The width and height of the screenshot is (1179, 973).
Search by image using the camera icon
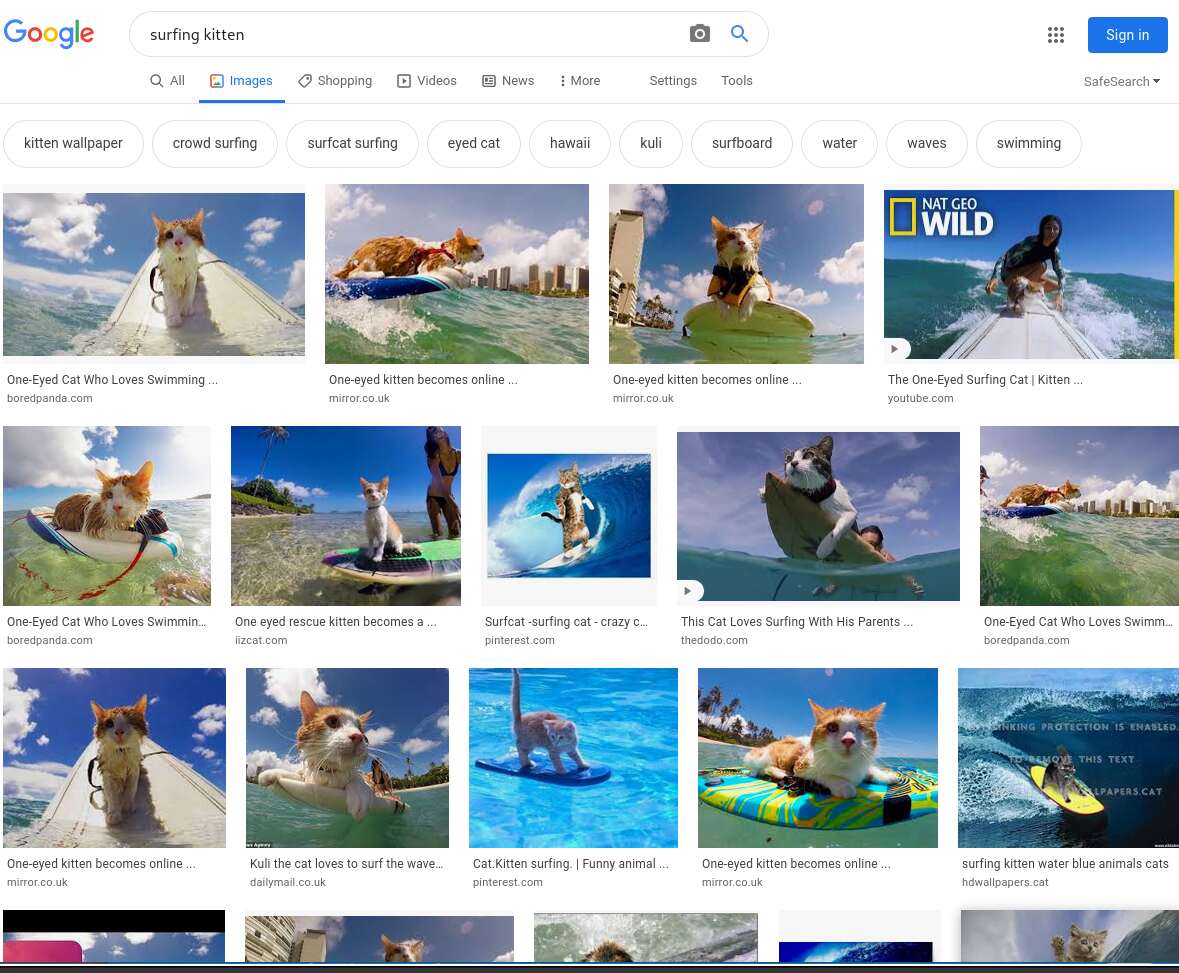tap(699, 34)
